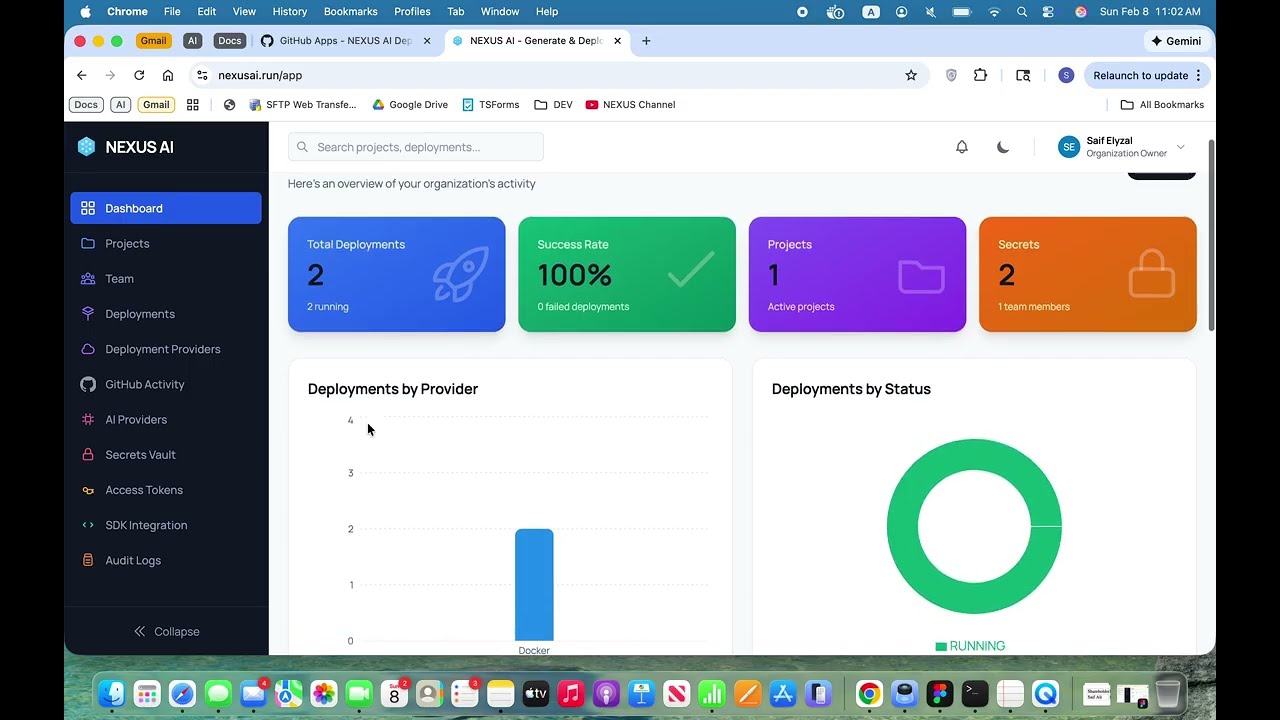Open Finder from the Dock

tap(112, 693)
